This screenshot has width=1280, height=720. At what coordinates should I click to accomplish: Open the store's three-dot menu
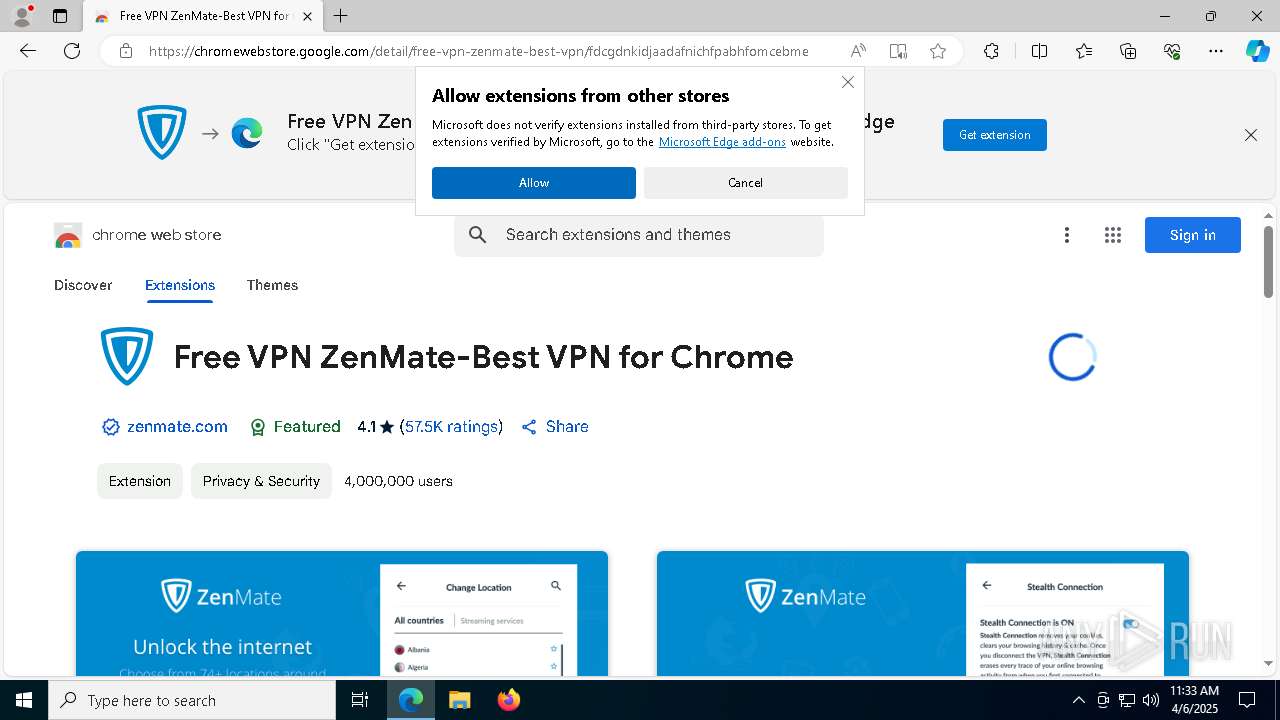pyautogui.click(x=1067, y=235)
